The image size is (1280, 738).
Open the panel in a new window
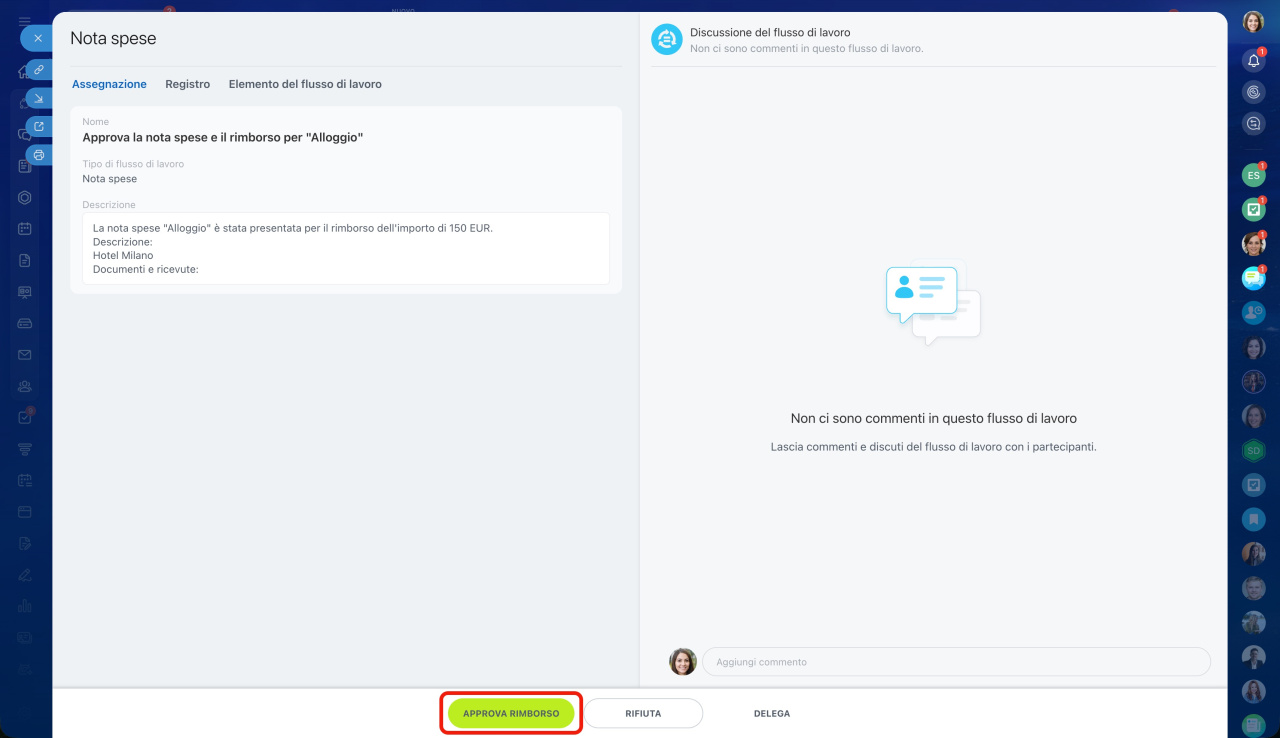(39, 127)
